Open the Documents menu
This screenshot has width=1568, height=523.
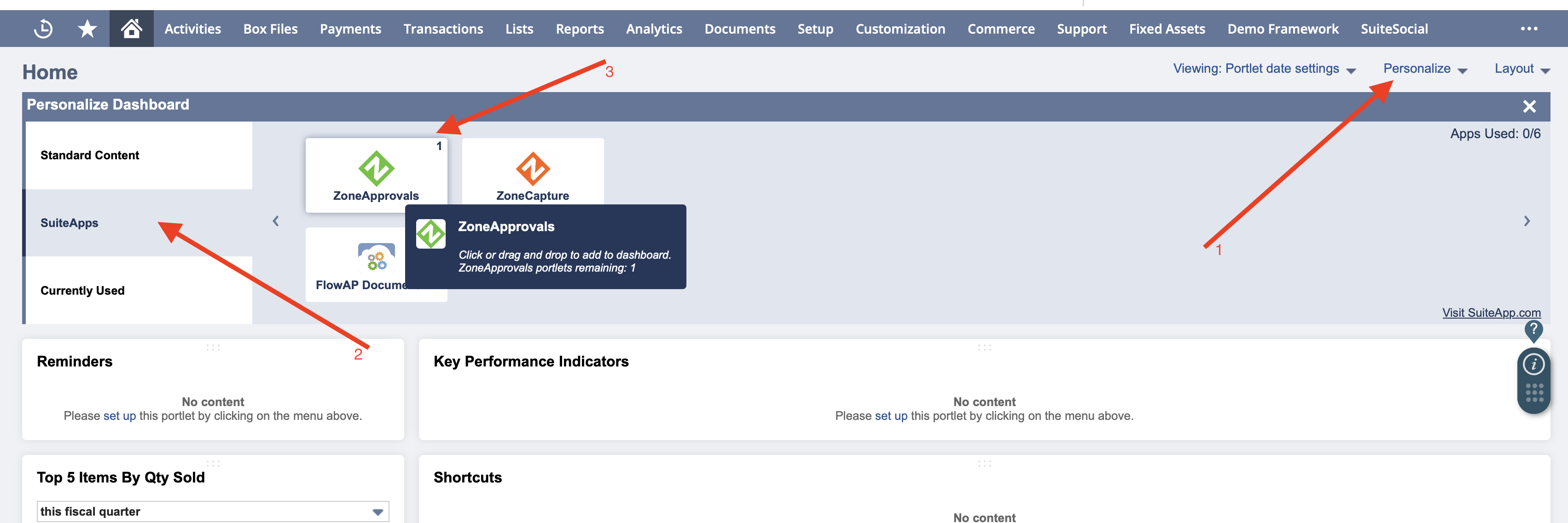point(739,29)
